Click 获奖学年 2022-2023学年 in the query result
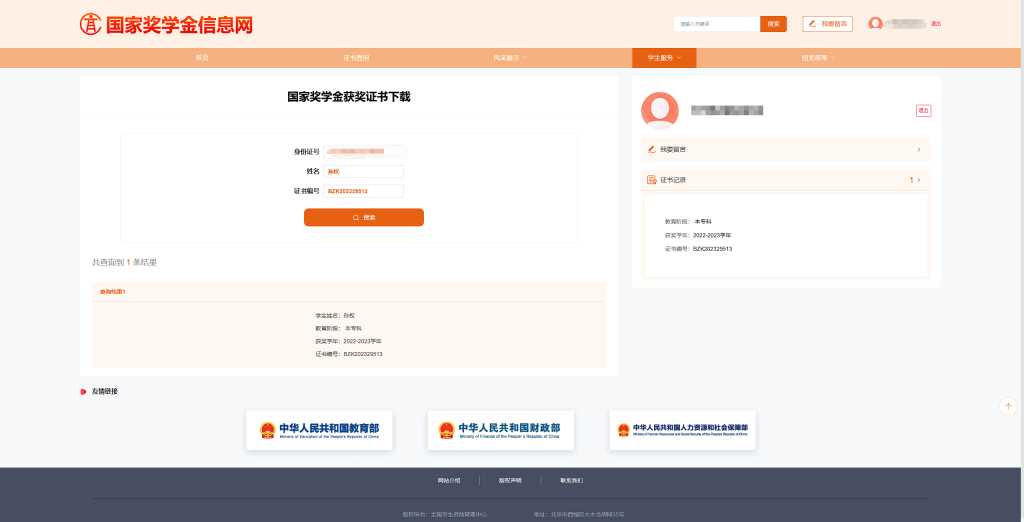 [348, 341]
